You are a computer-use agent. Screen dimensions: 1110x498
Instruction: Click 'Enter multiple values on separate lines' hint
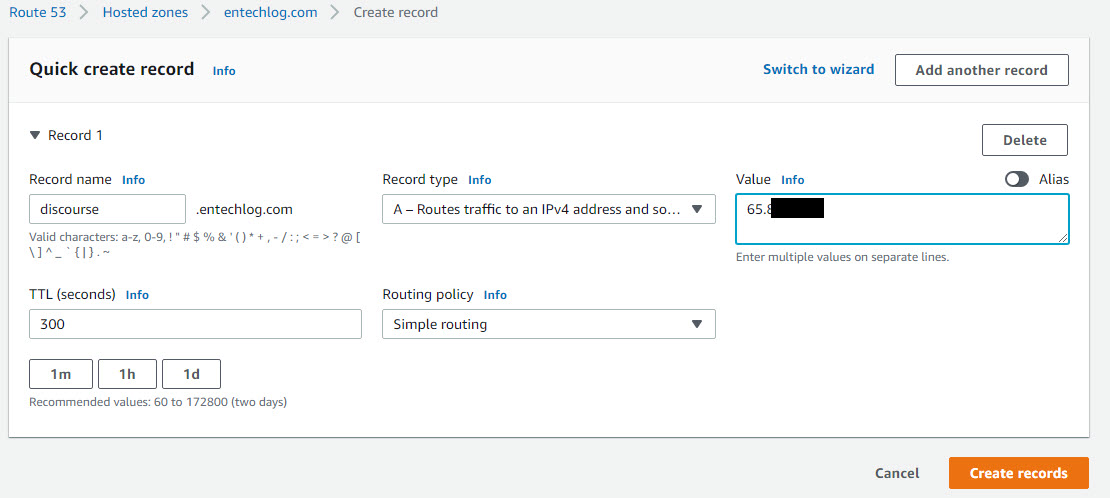842,257
